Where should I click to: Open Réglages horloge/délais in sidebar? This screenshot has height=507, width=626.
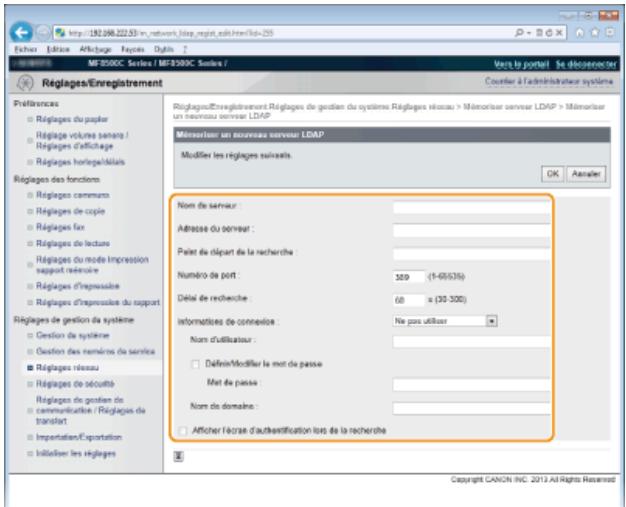[80, 162]
